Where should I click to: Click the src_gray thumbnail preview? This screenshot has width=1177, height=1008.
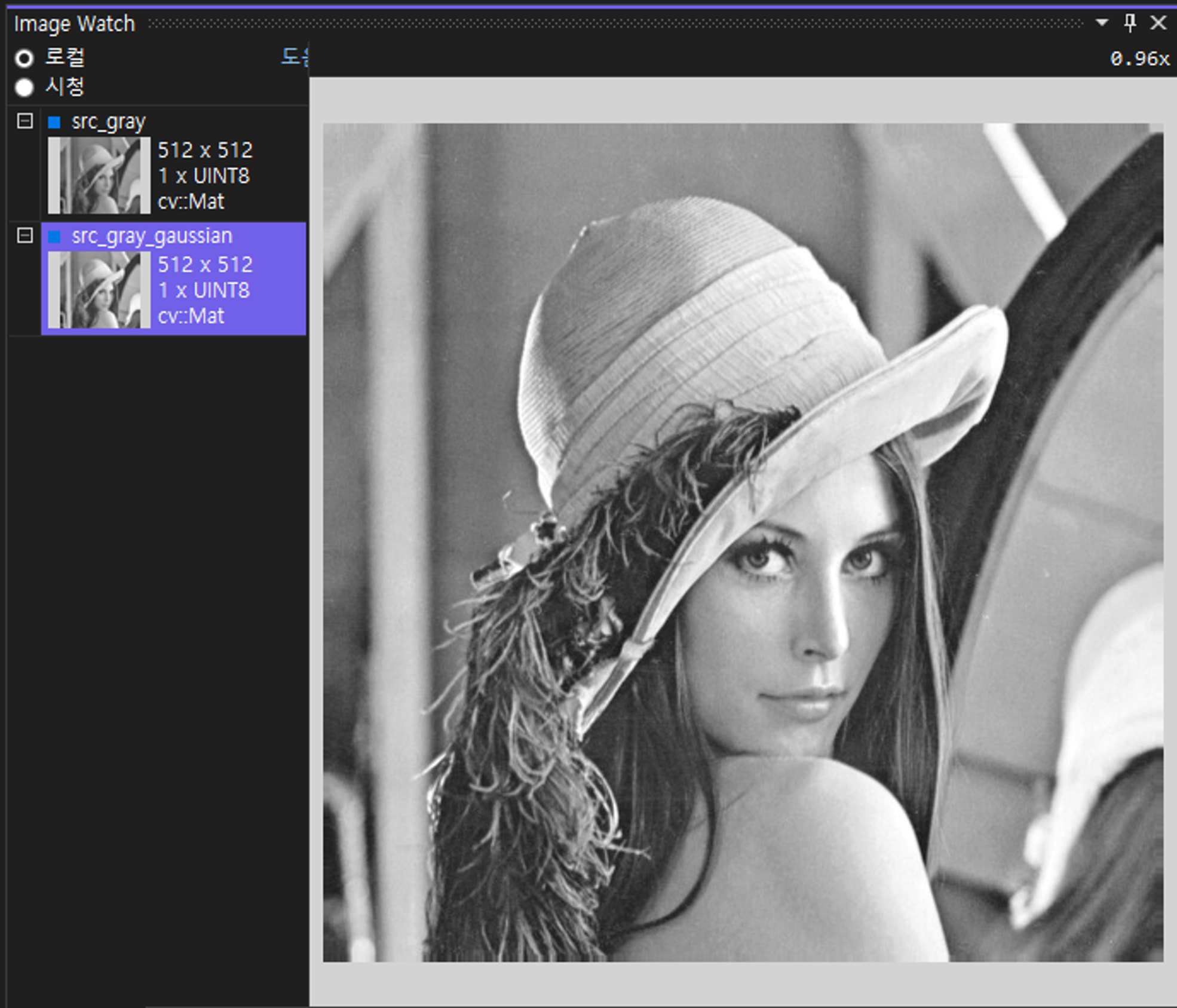pyautogui.click(x=99, y=175)
